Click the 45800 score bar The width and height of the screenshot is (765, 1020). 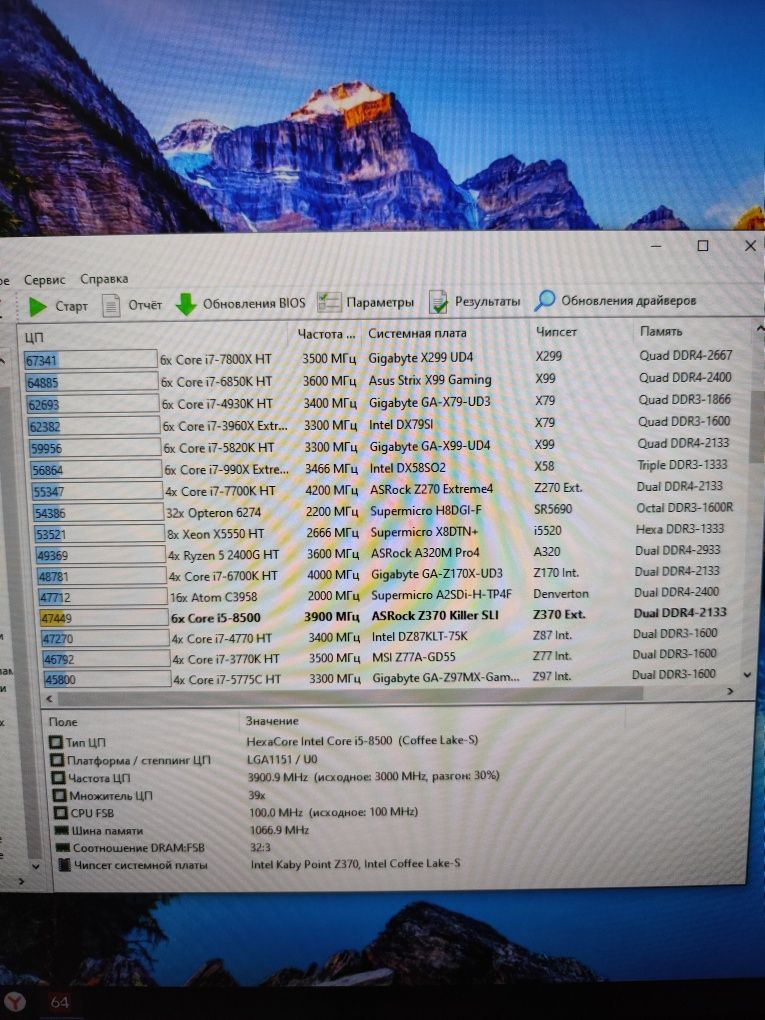107,679
